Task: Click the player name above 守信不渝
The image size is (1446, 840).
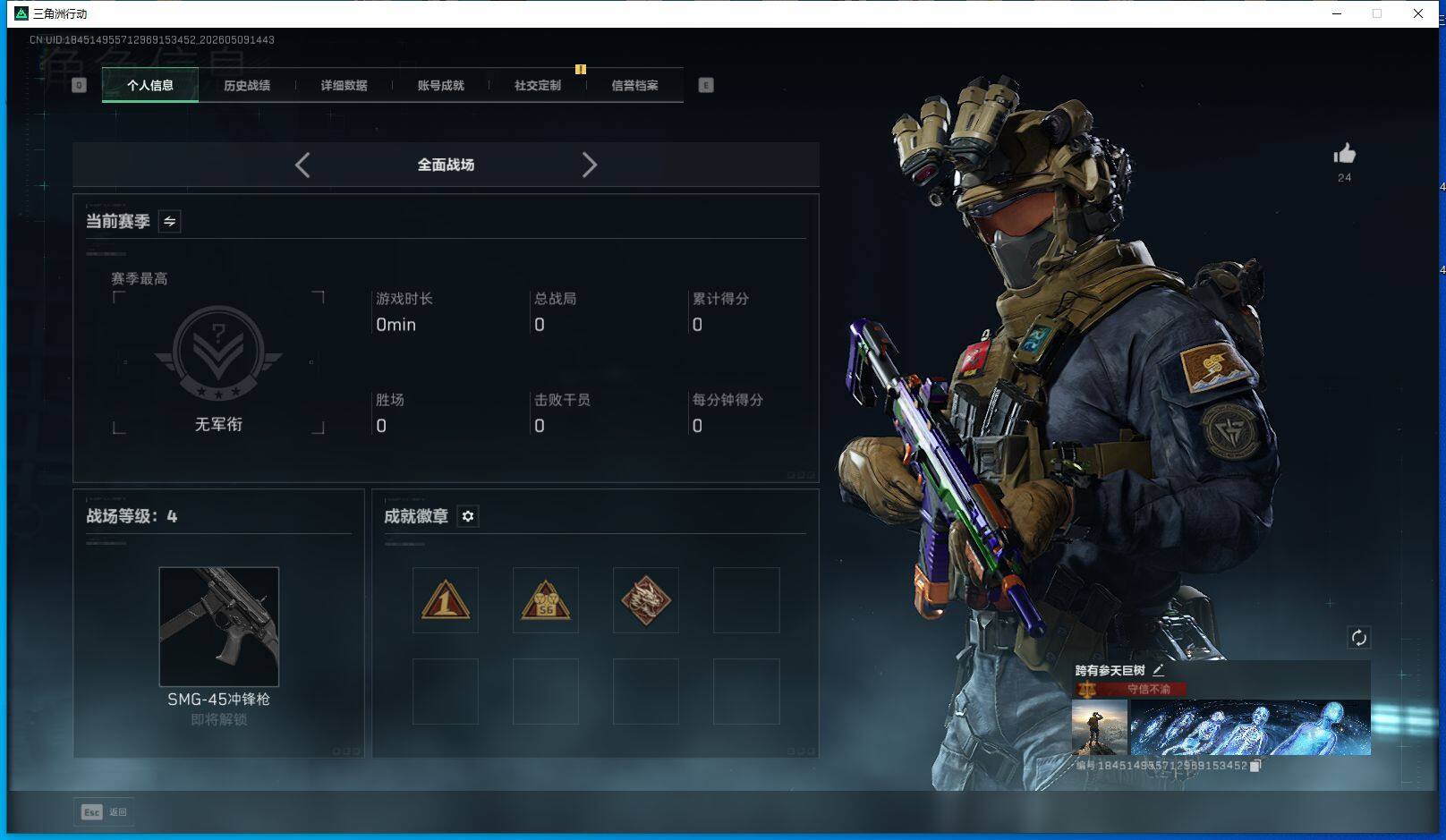Action: 1110,670
